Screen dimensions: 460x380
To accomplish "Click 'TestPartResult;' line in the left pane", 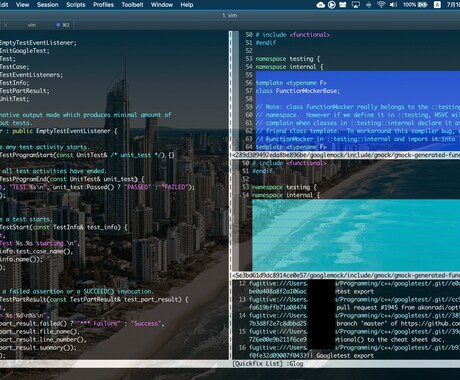I will click(25, 91).
